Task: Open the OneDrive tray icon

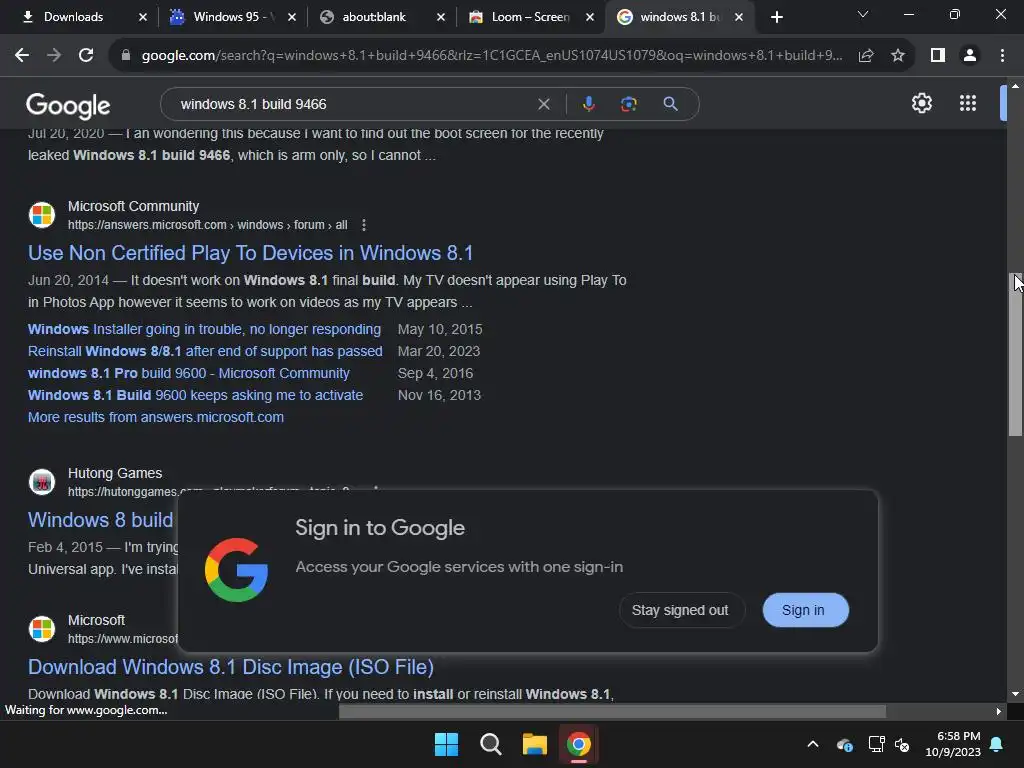Action: point(844,744)
